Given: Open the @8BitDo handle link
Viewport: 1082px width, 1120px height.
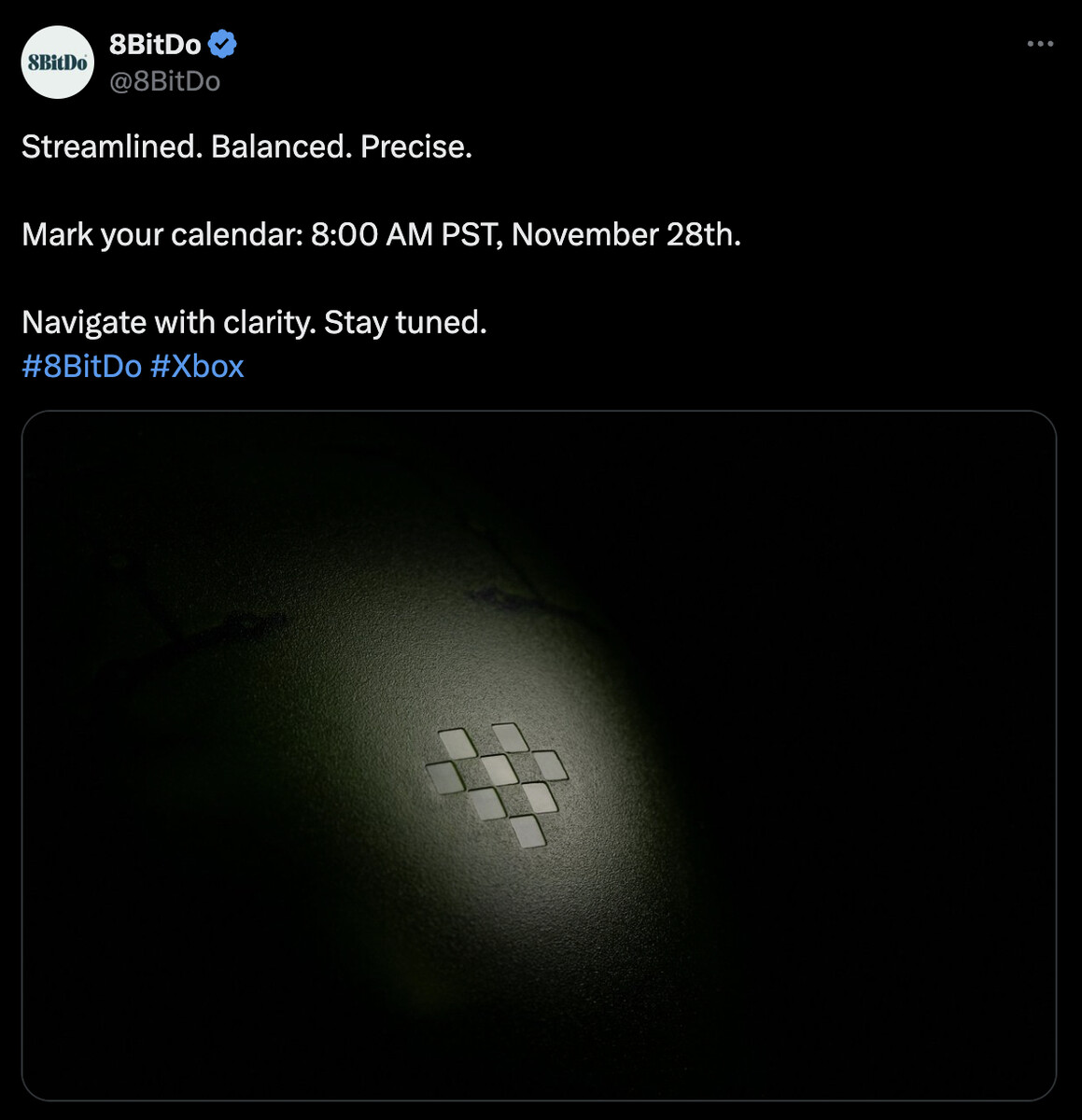Looking at the screenshot, I should tap(164, 81).
